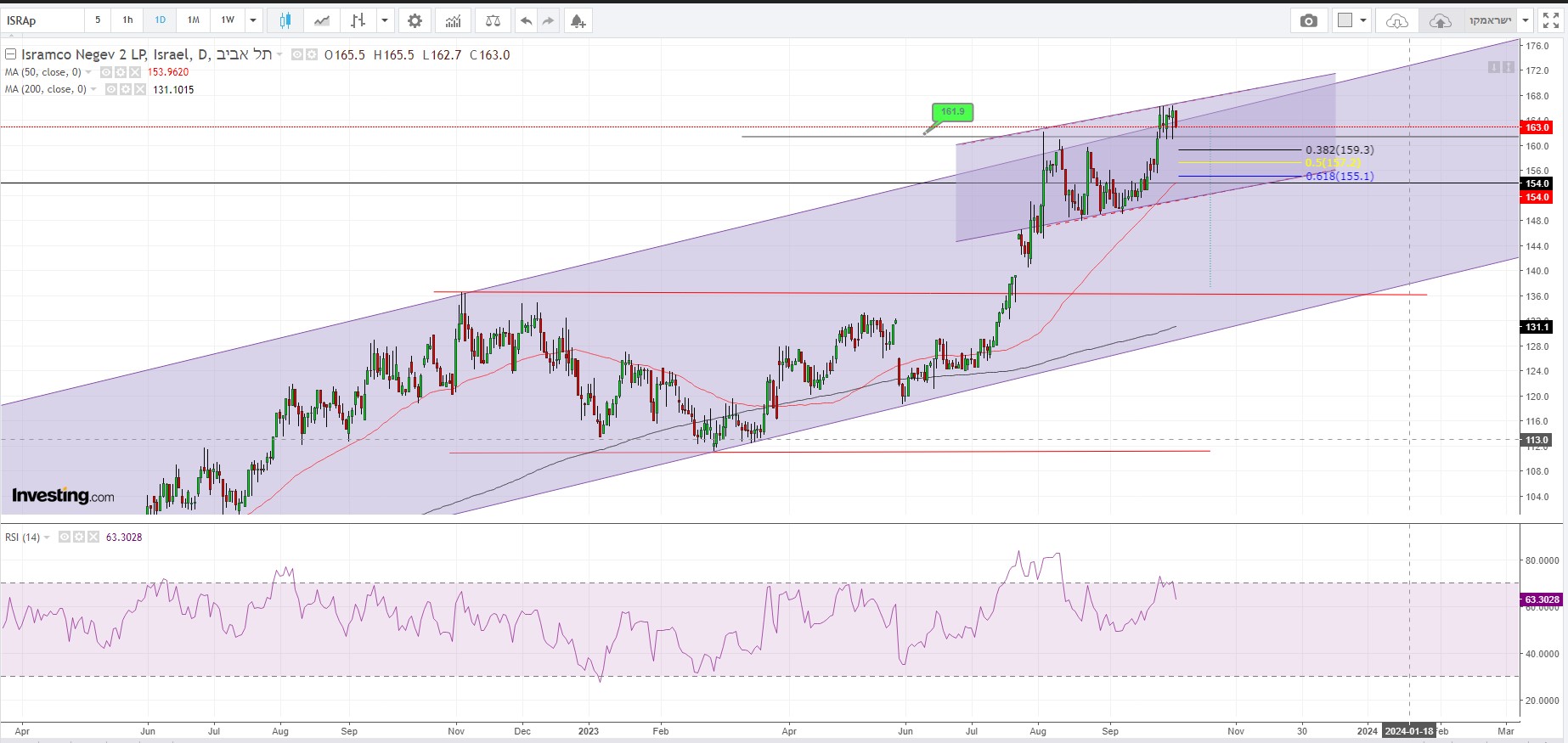Viewport: 1568px width, 743px height.
Task: Select the candlestick chart style icon
Action: click(x=285, y=20)
